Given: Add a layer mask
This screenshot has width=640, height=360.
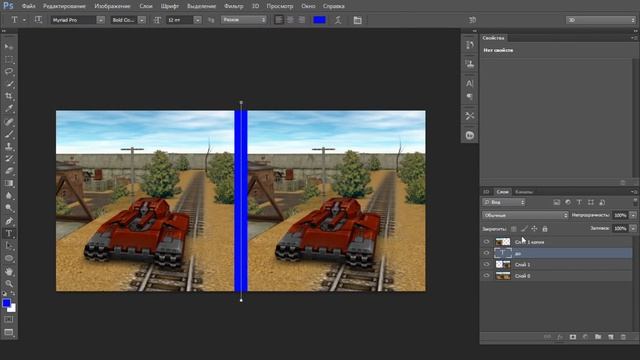Looking at the screenshot, I should coord(573,337).
